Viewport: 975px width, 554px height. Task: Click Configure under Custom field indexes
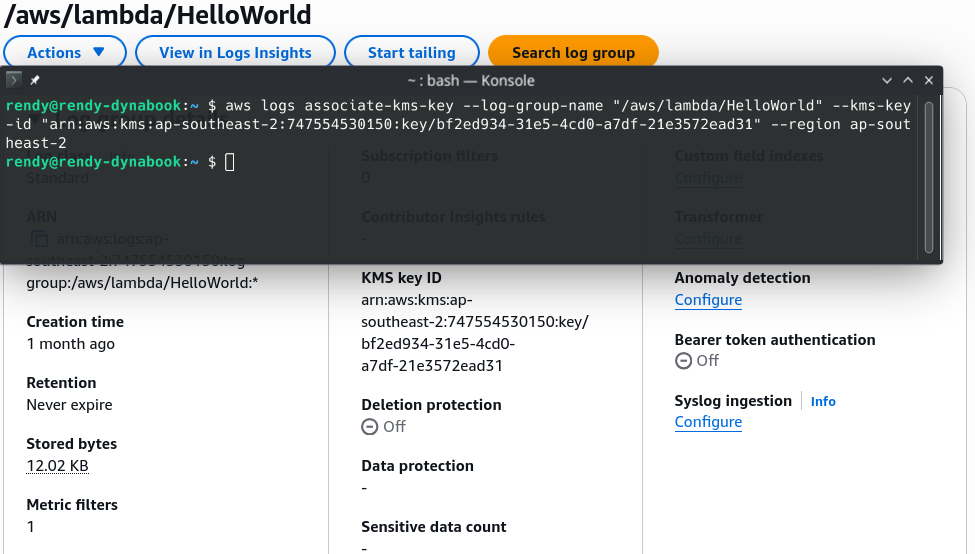(708, 178)
